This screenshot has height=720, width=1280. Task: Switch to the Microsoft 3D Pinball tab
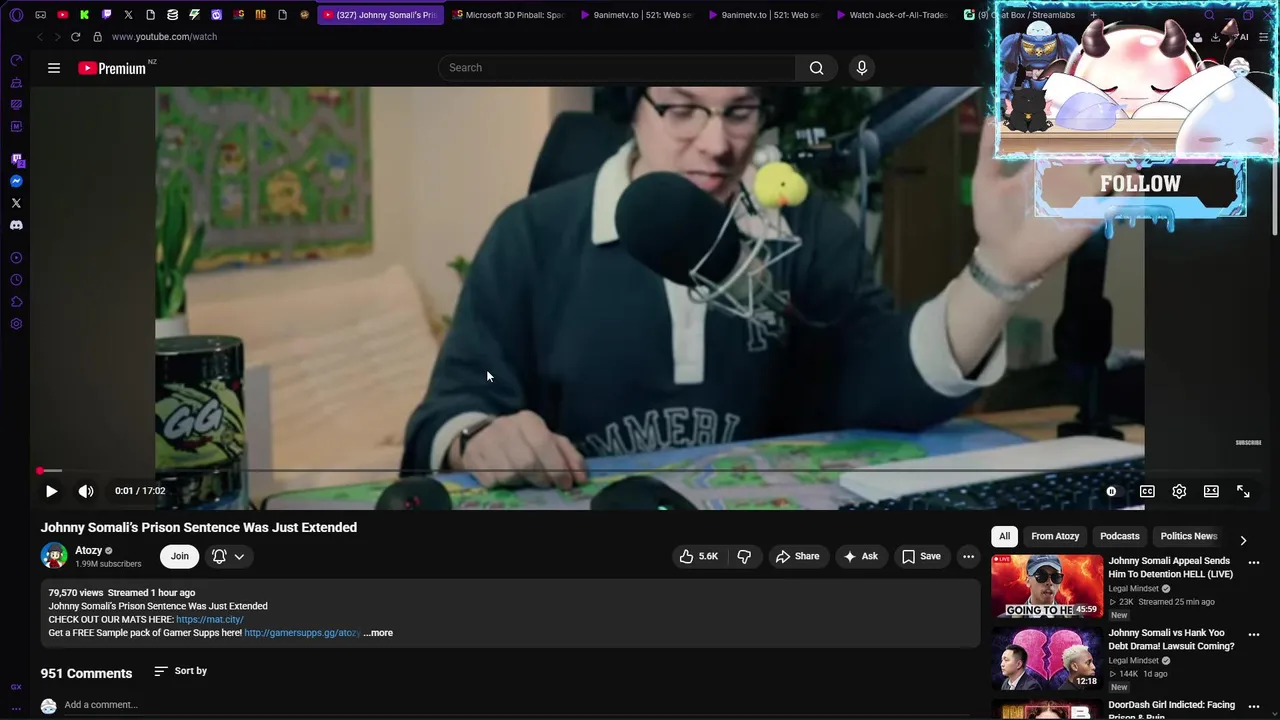(x=510, y=15)
